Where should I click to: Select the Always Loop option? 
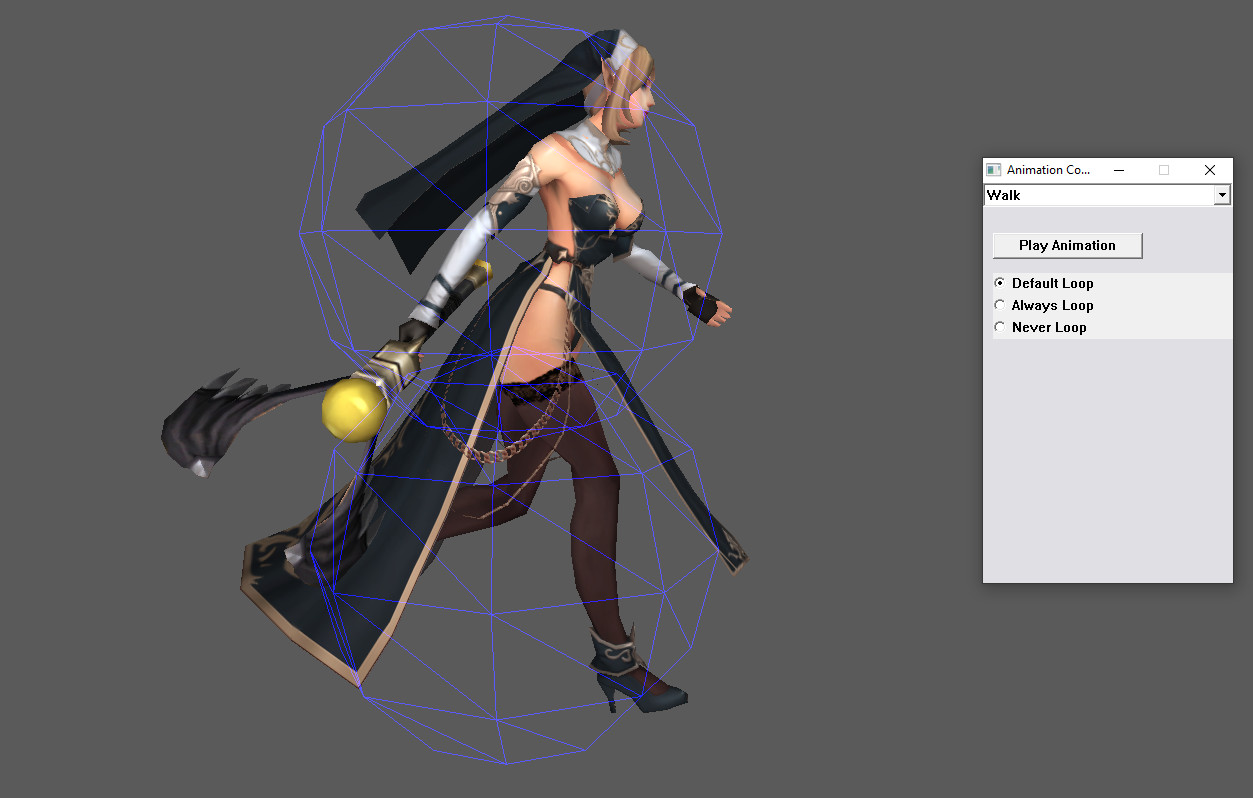1000,305
